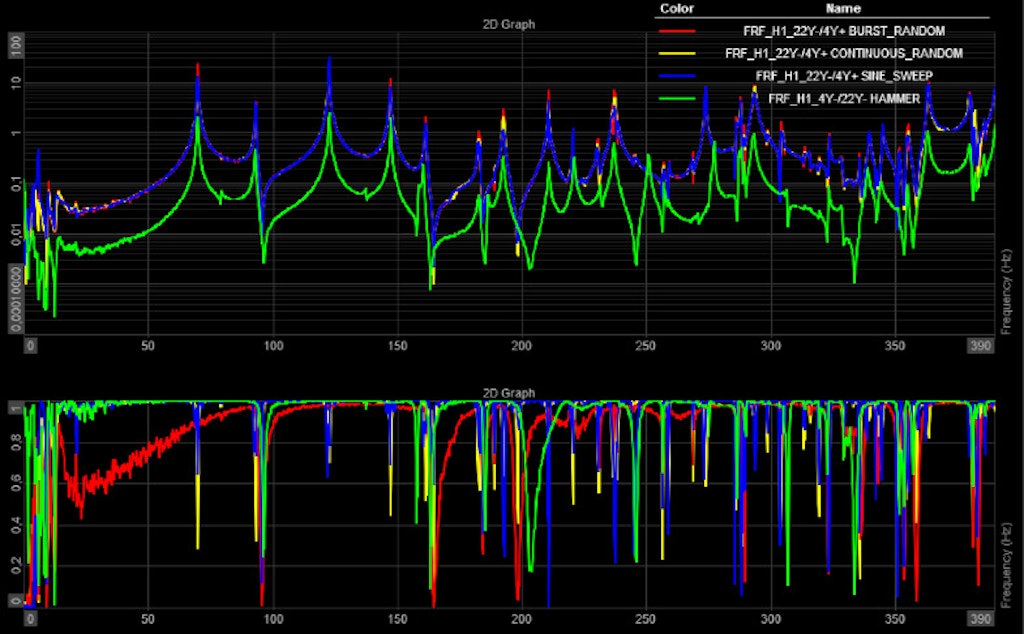Click the 300 tick on the FRF graph x-axis
1024x634 pixels.
pyautogui.click(x=771, y=345)
